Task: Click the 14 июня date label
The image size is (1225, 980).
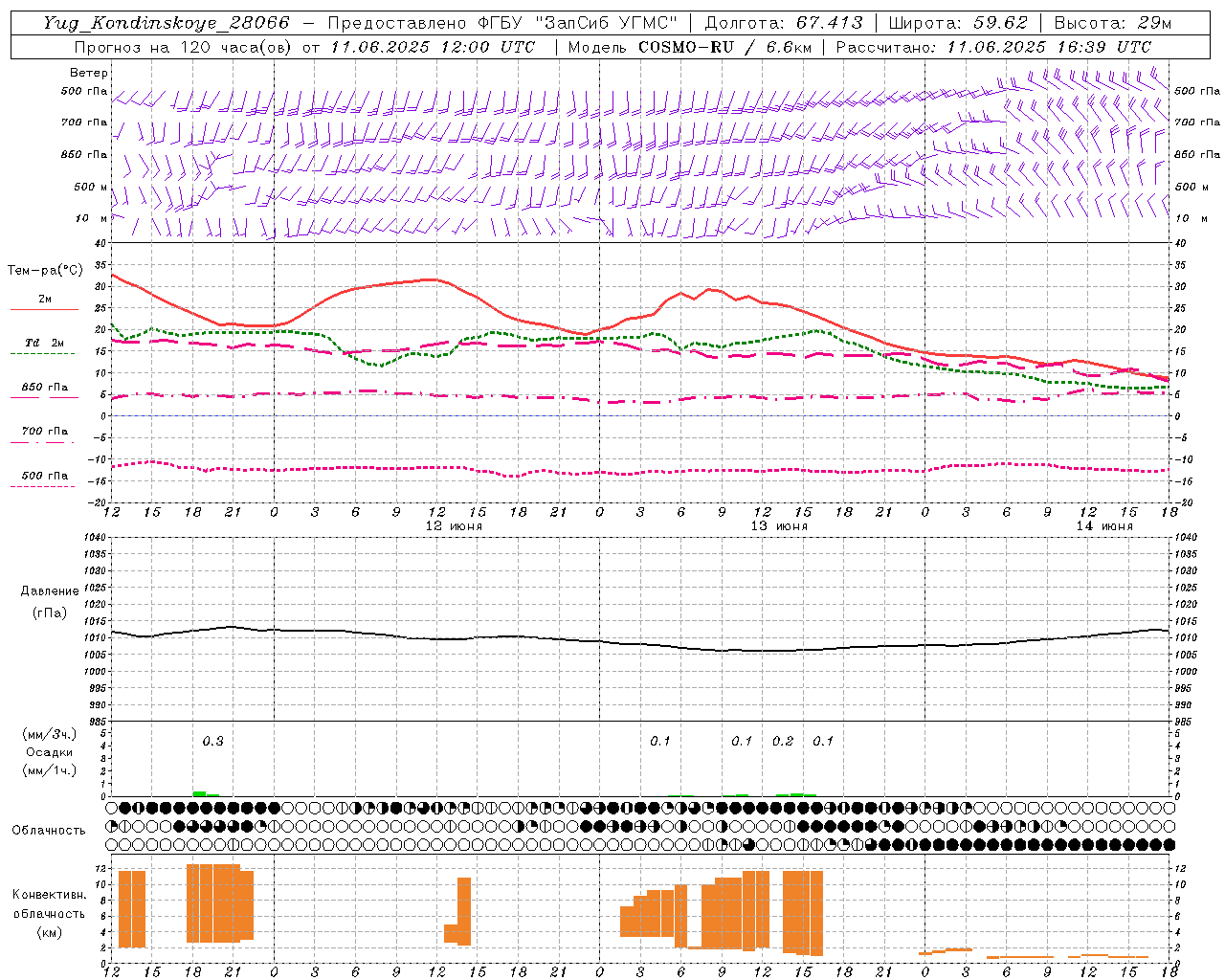Action: [x=1104, y=526]
